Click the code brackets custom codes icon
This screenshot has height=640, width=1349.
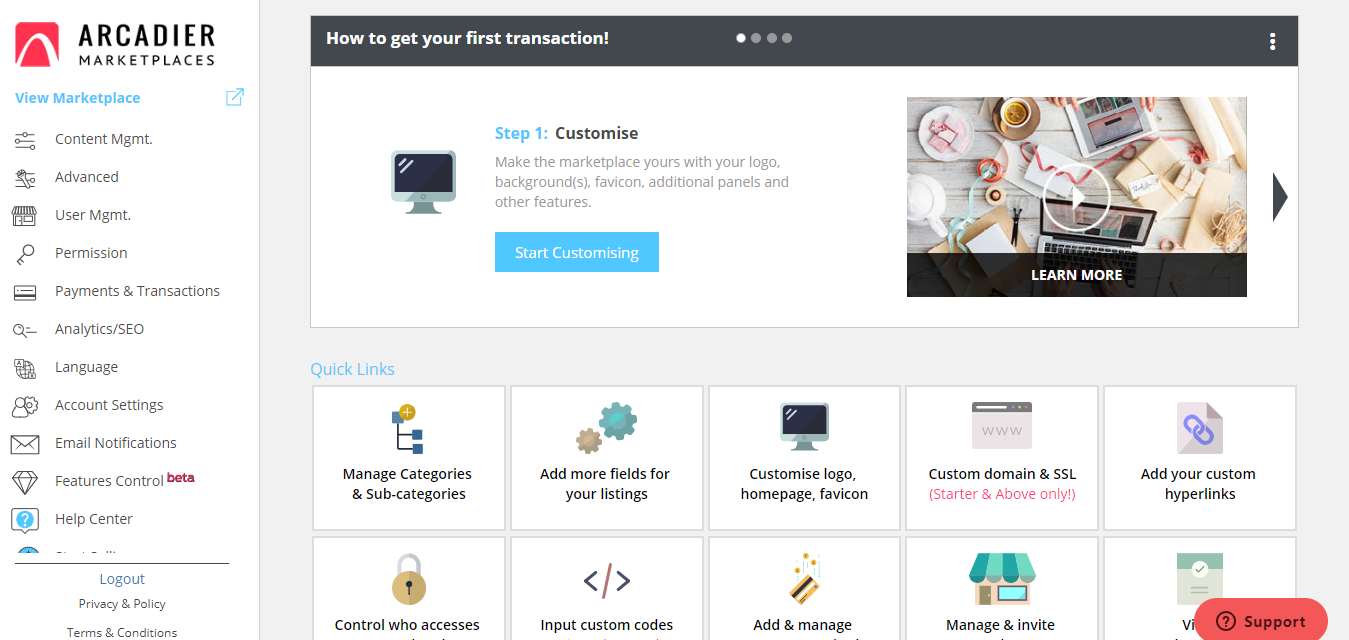pos(606,580)
